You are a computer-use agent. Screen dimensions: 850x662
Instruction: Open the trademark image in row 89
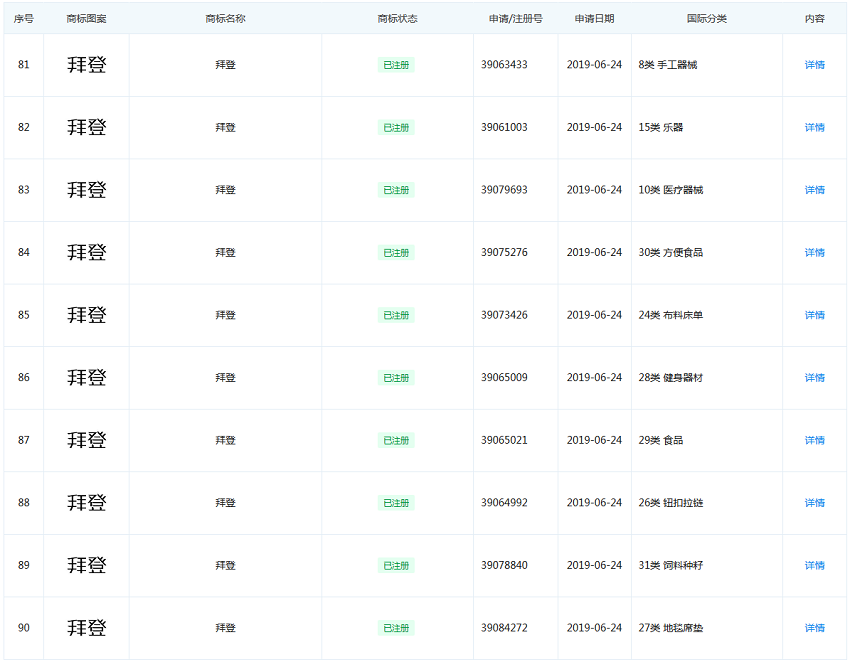tap(86, 566)
